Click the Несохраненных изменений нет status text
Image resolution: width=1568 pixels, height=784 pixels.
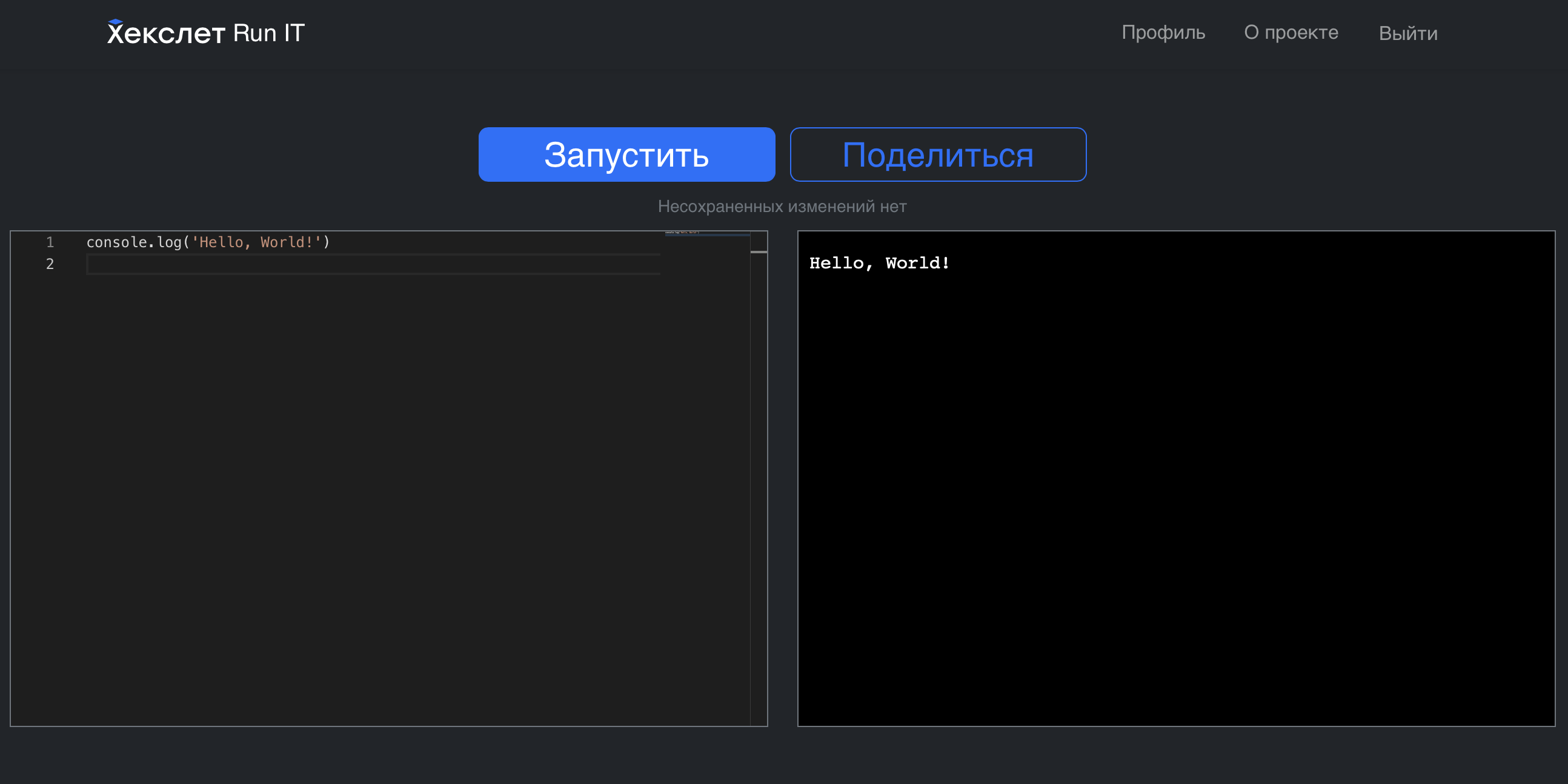783,207
